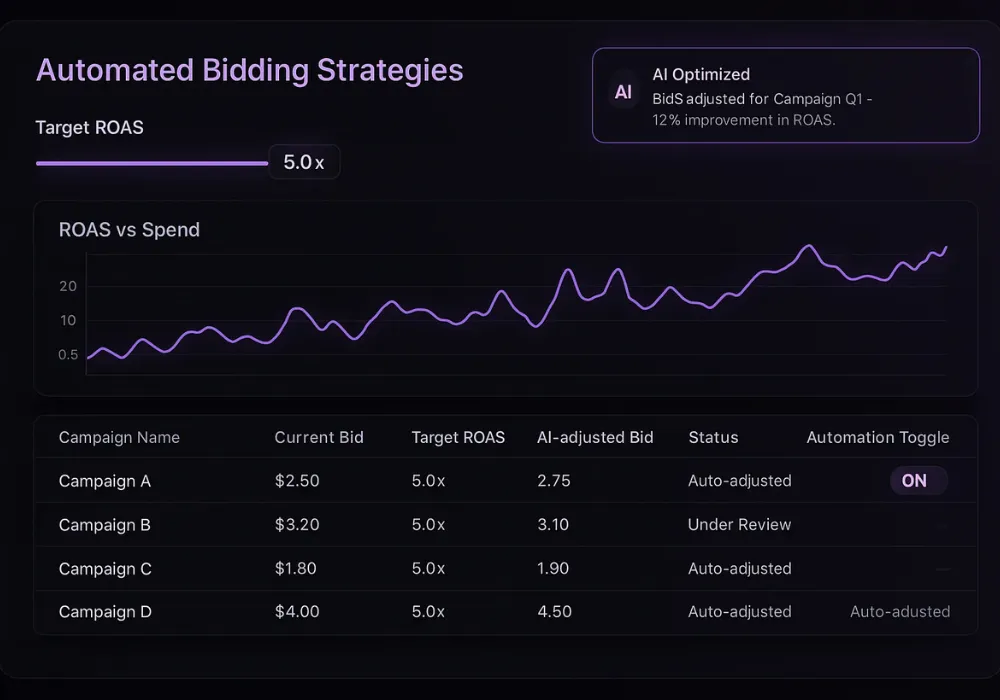Viewport: 1000px width, 700px height.
Task: Select the Campaign B row name
Action: [105, 525]
